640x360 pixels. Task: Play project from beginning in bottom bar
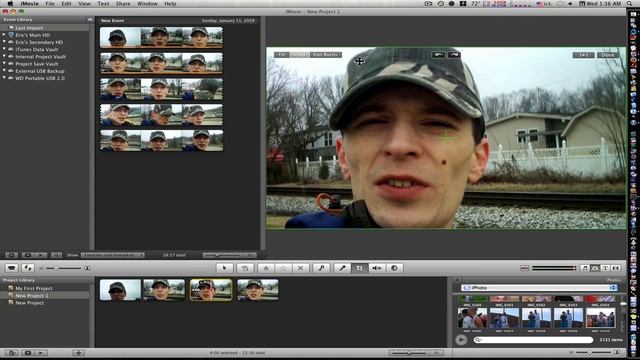click(41, 353)
